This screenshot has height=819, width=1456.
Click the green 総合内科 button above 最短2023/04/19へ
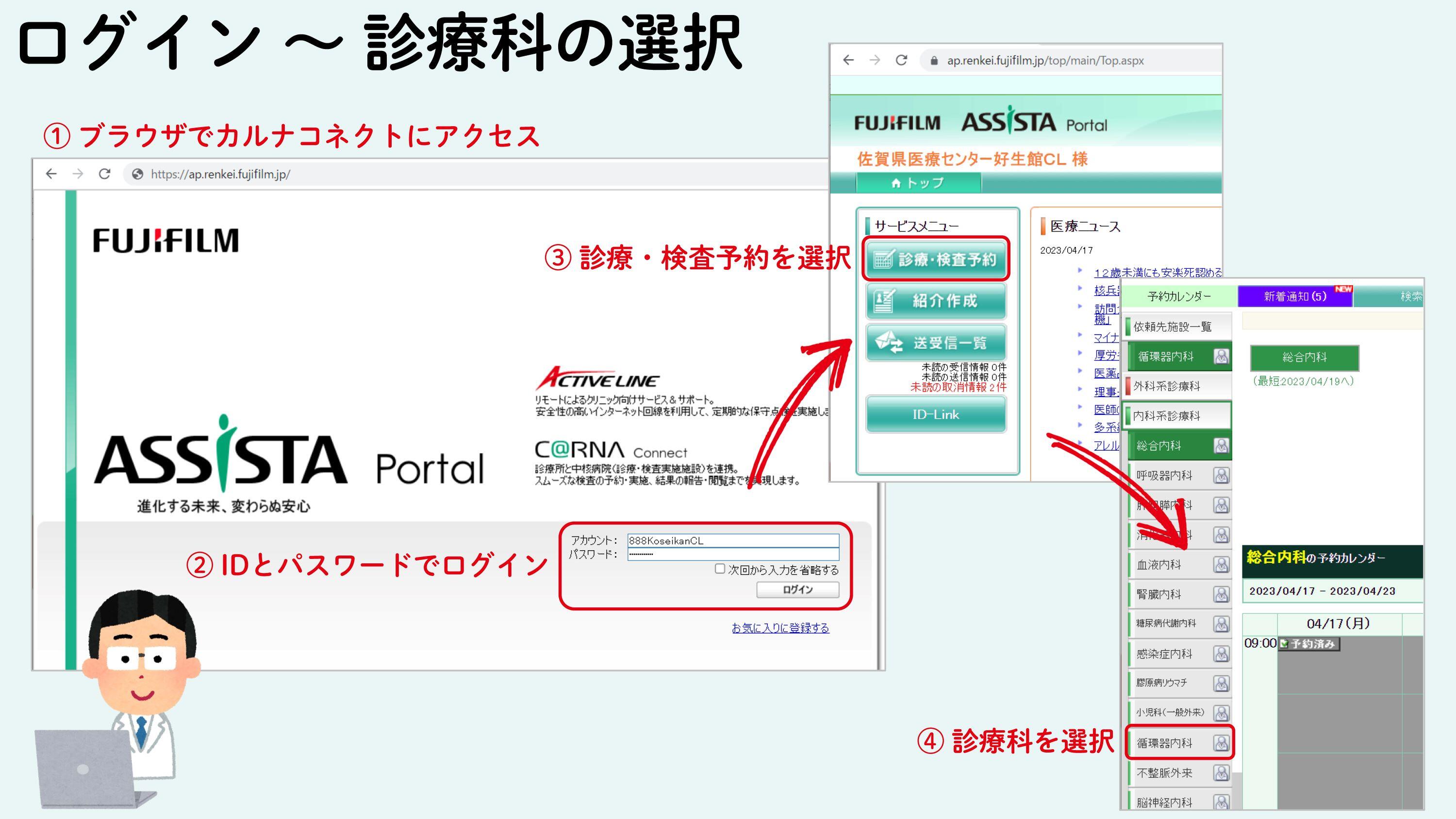point(1305,357)
